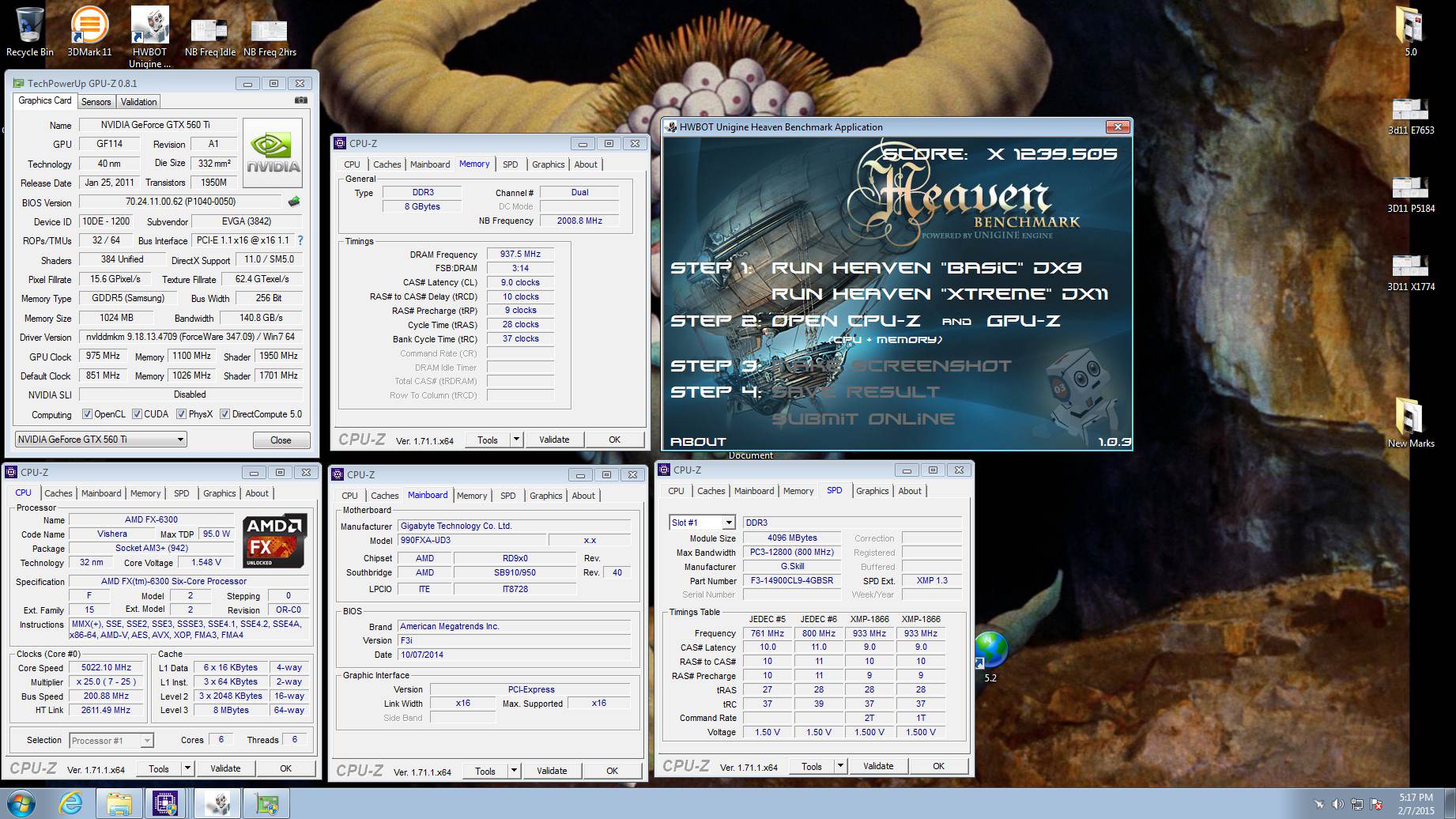Click the SCORE X 1239.505 text
The width and height of the screenshot is (1456, 819).
click(999, 153)
